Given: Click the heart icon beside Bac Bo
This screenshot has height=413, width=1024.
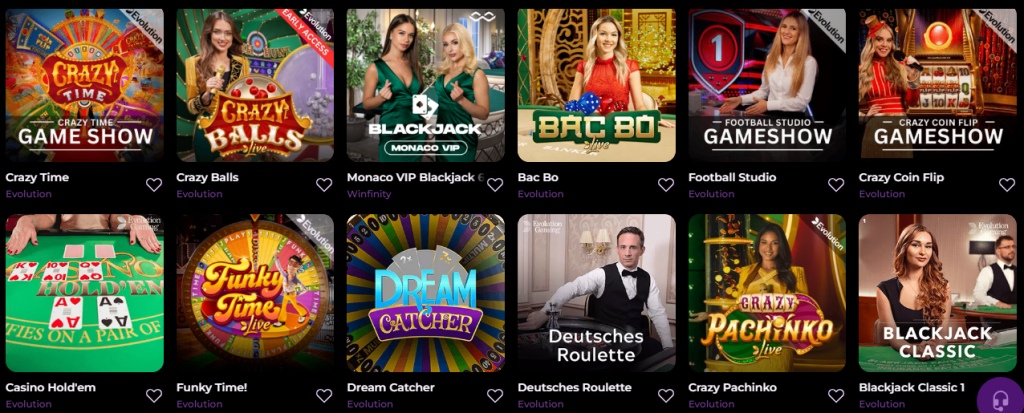Looking at the screenshot, I should (x=665, y=185).
